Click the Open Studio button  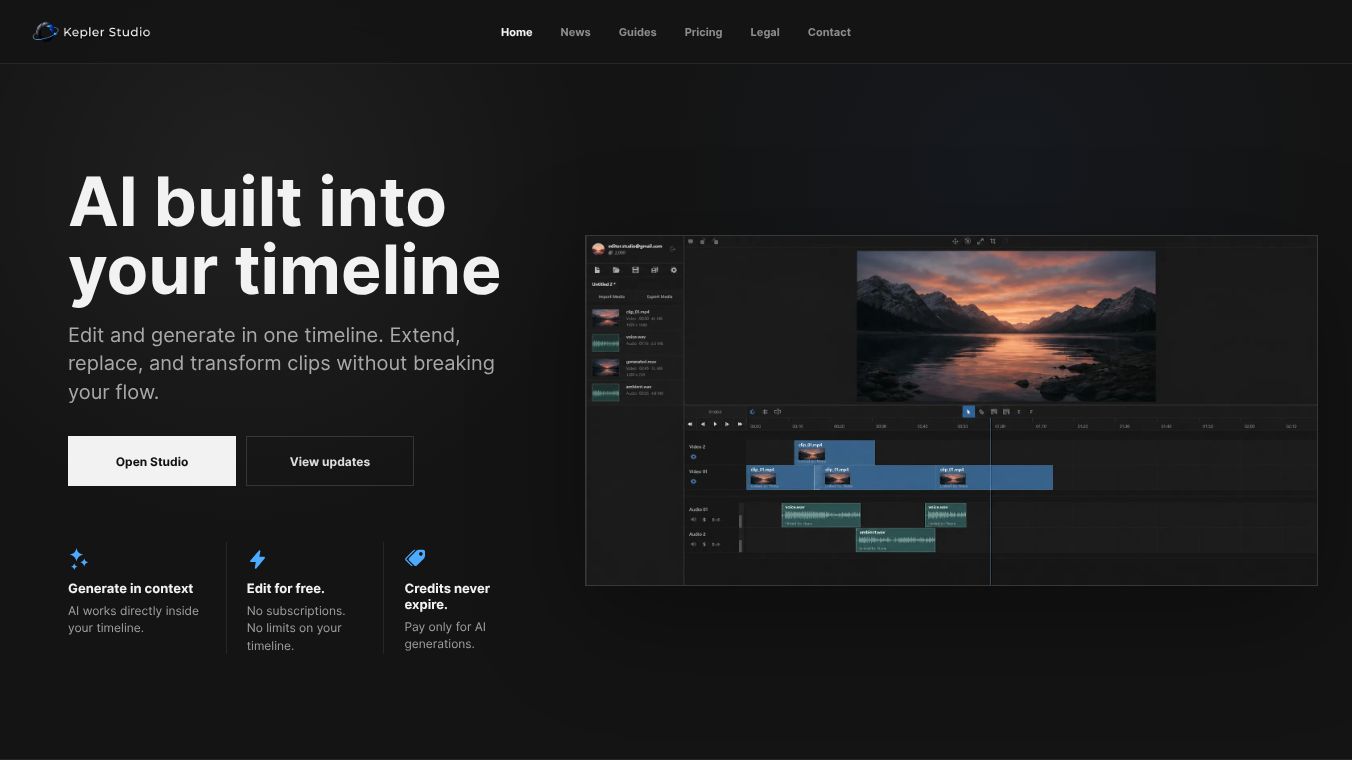[x=152, y=461]
